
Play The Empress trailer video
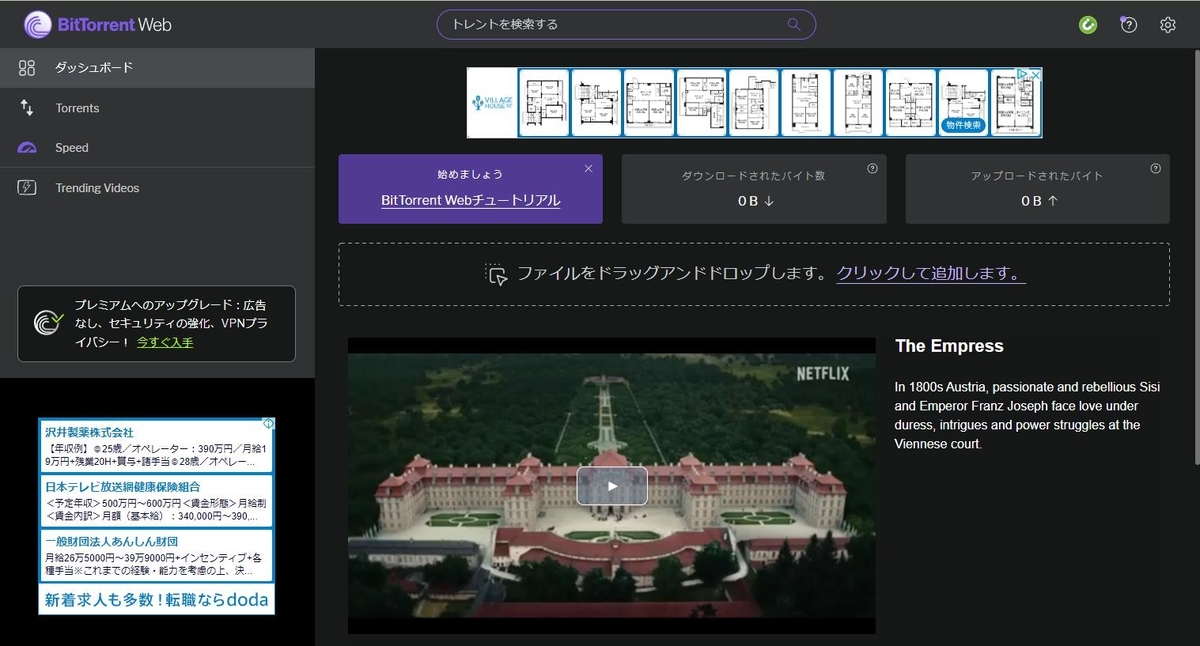point(612,486)
